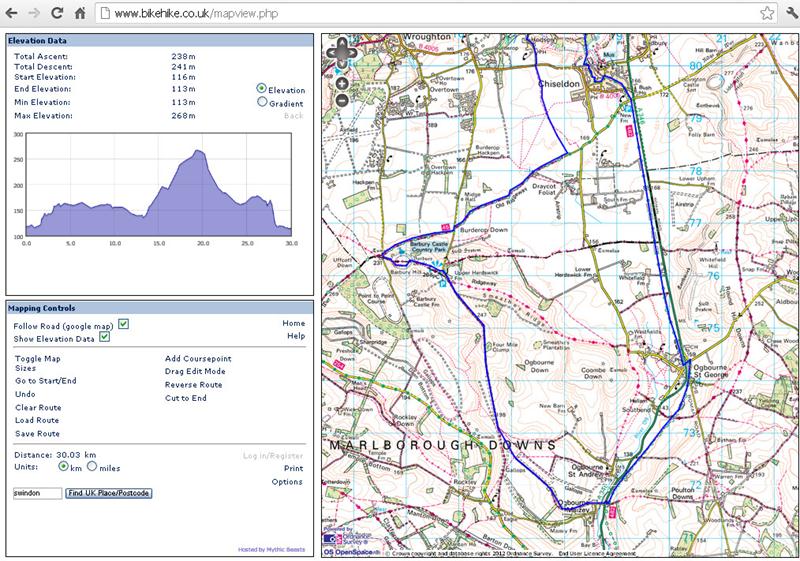Go to the browser home page icon

[x=81, y=14]
